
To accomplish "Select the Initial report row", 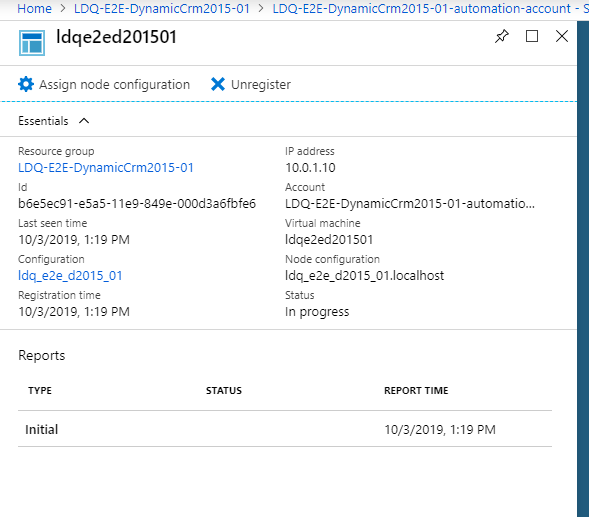I will 285,429.
